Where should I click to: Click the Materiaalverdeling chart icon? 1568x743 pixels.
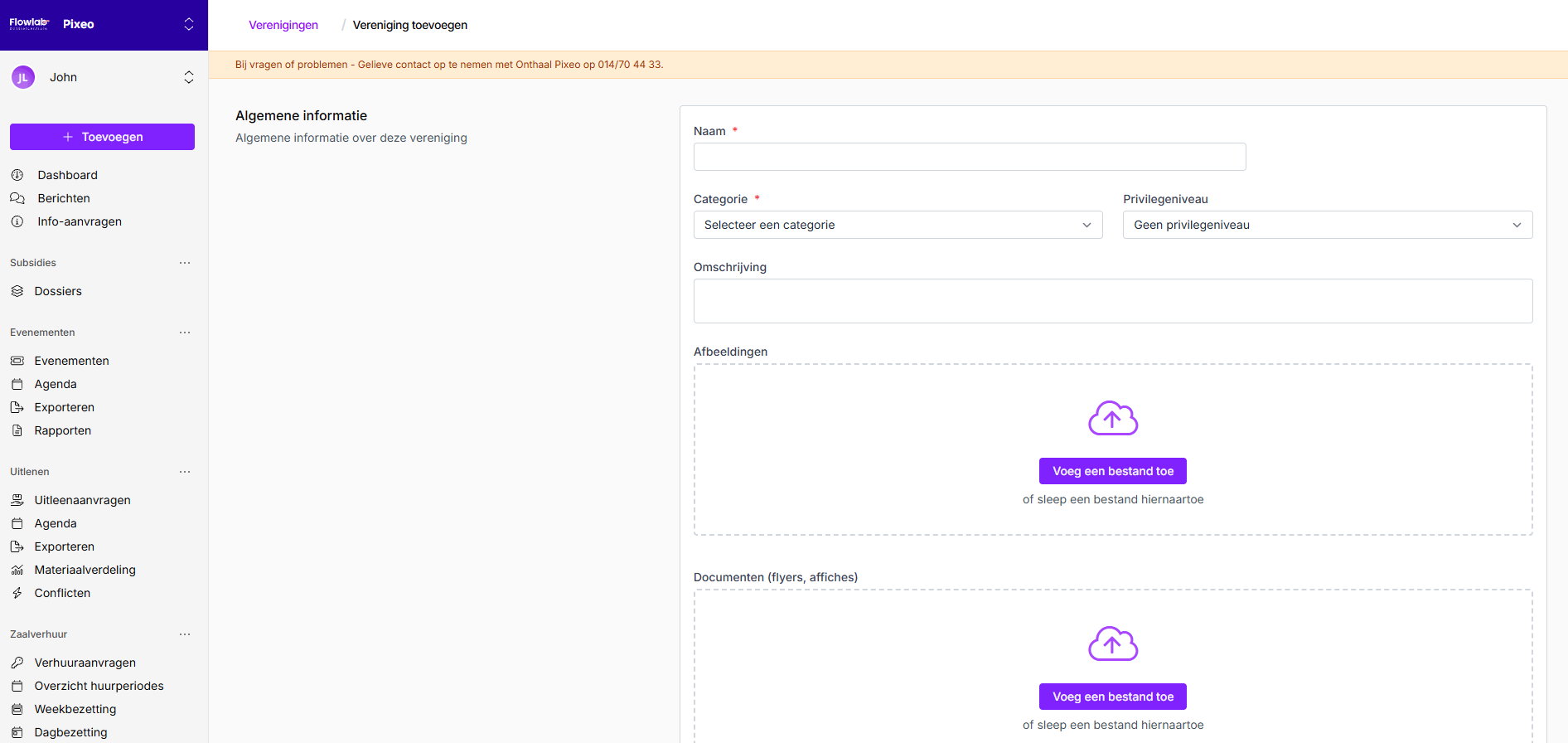(17, 570)
